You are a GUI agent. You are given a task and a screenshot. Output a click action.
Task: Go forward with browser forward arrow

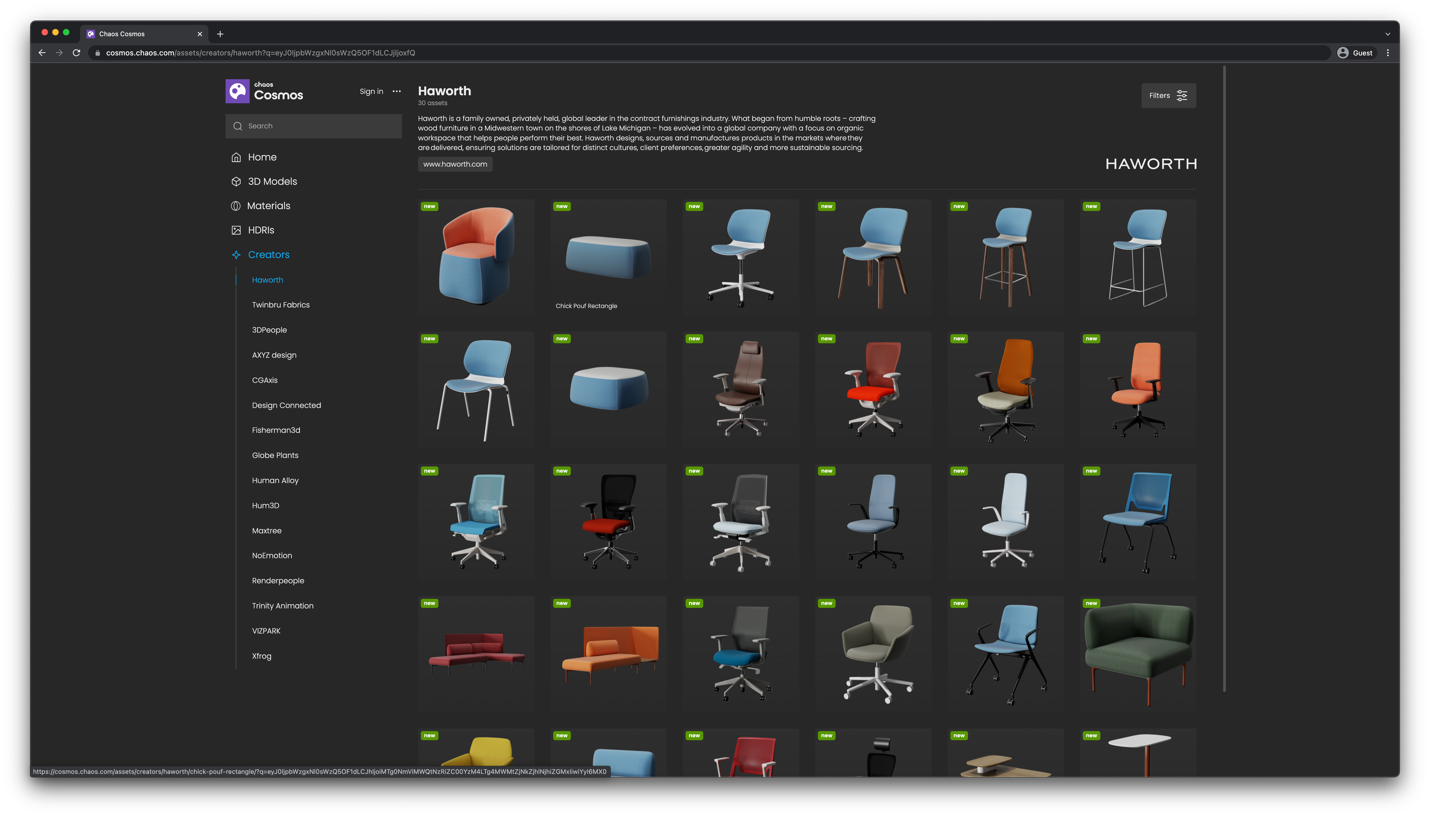click(59, 53)
